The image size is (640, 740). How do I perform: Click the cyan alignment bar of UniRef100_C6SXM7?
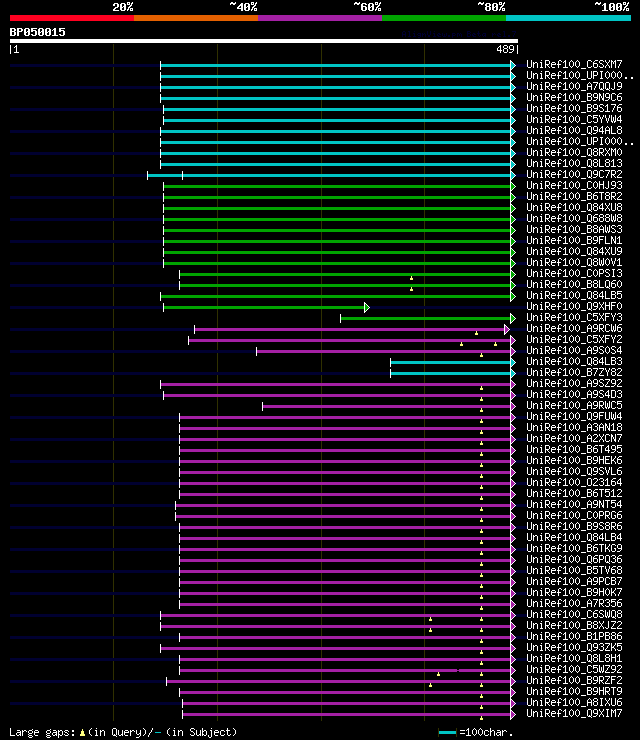(x=336, y=65)
